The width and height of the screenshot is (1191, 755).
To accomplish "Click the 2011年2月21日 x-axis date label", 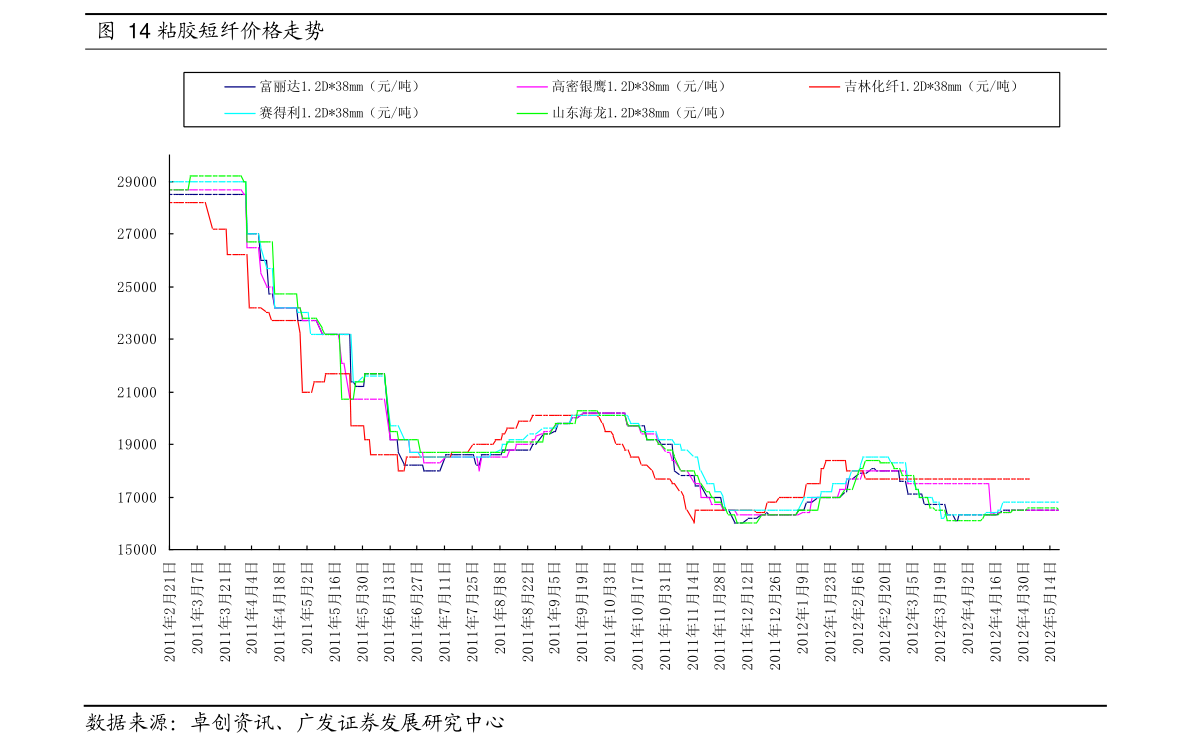I will click(x=170, y=612).
